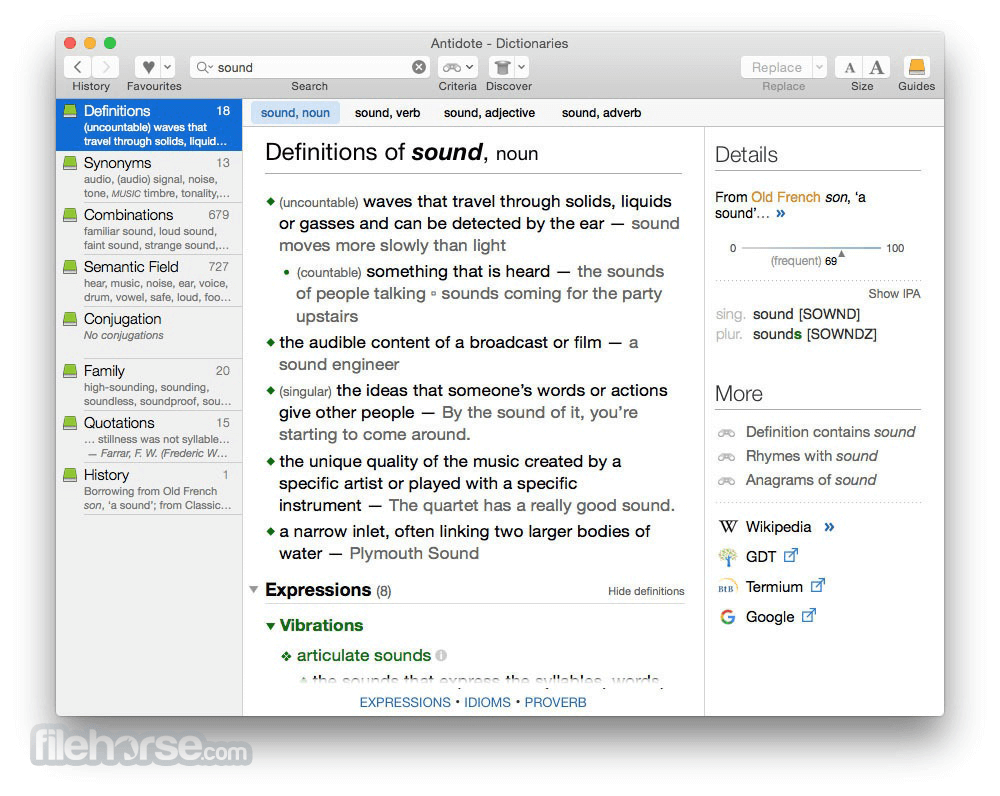
Task: Zoom window with green title-bar button
Action: click(x=110, y=43)
